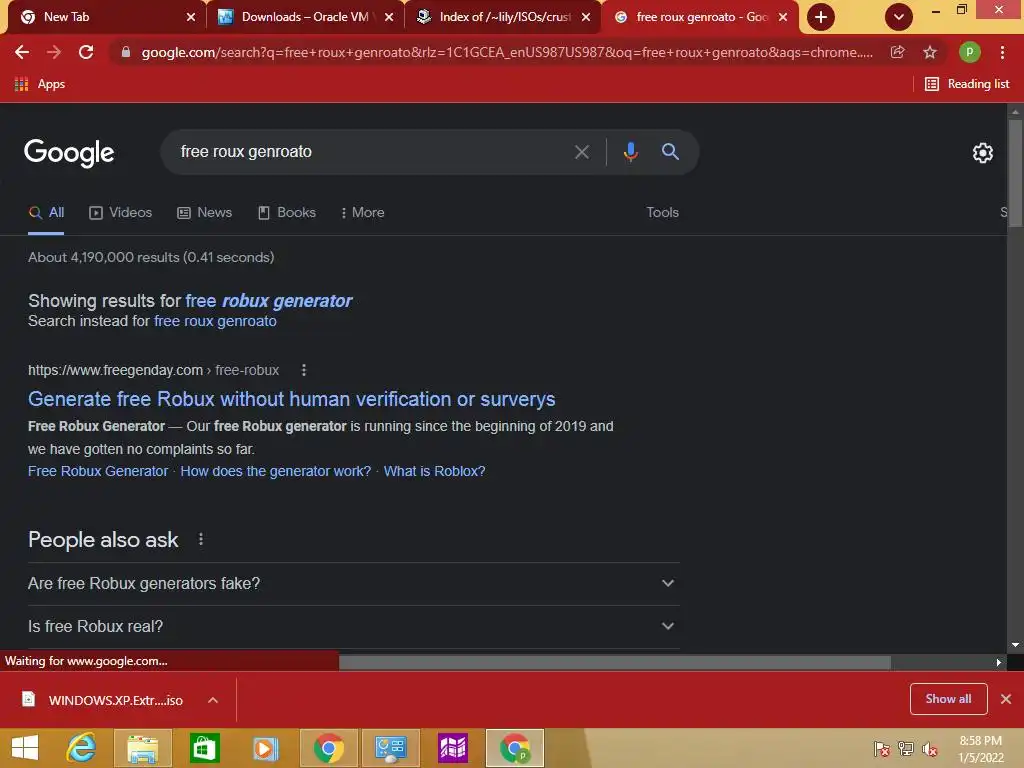Open first Chrome taskbar icon

(x=328, y=748)
